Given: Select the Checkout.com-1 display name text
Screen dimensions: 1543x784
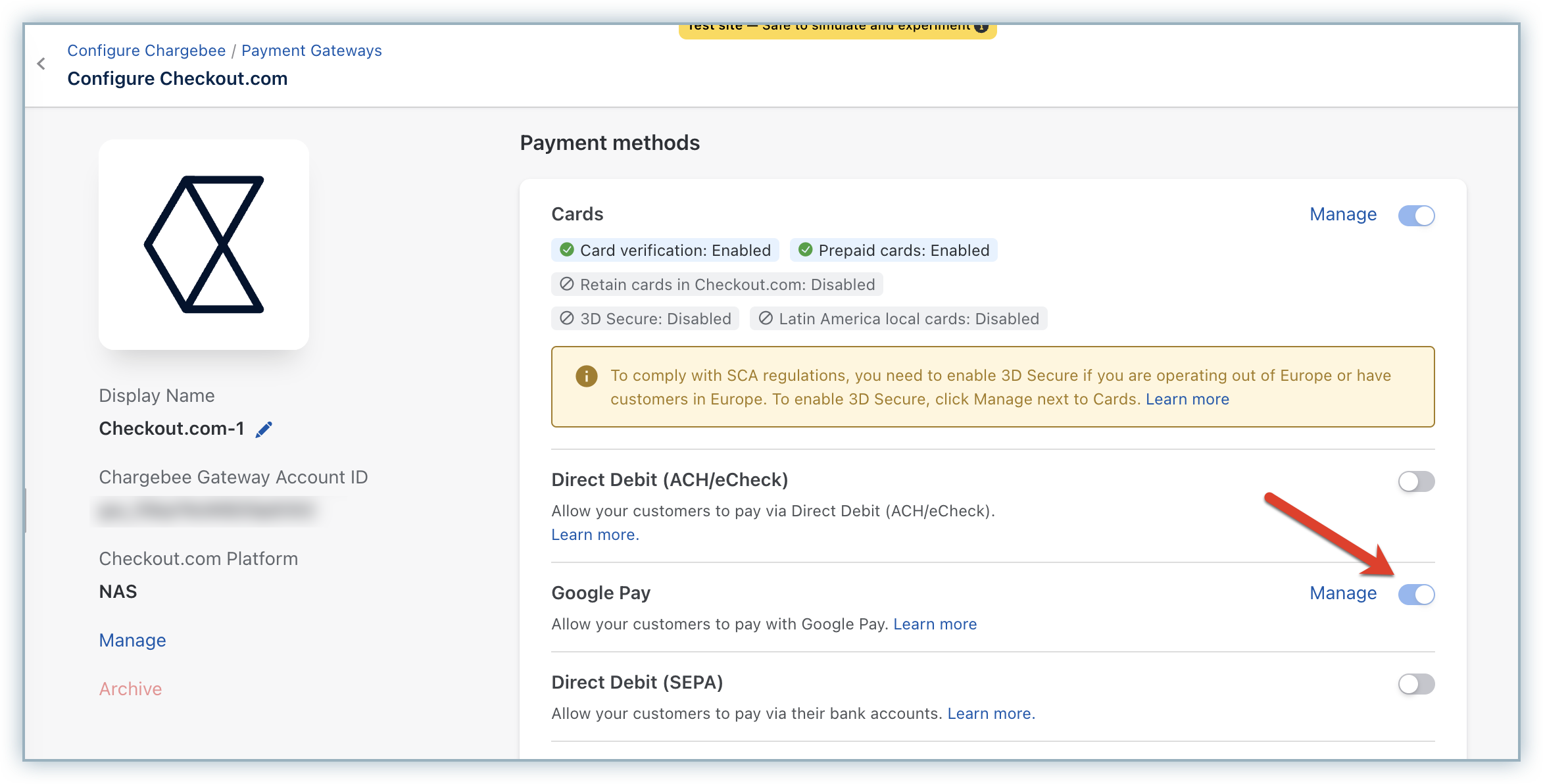Looking at the screenshot, I should point(172,429).
